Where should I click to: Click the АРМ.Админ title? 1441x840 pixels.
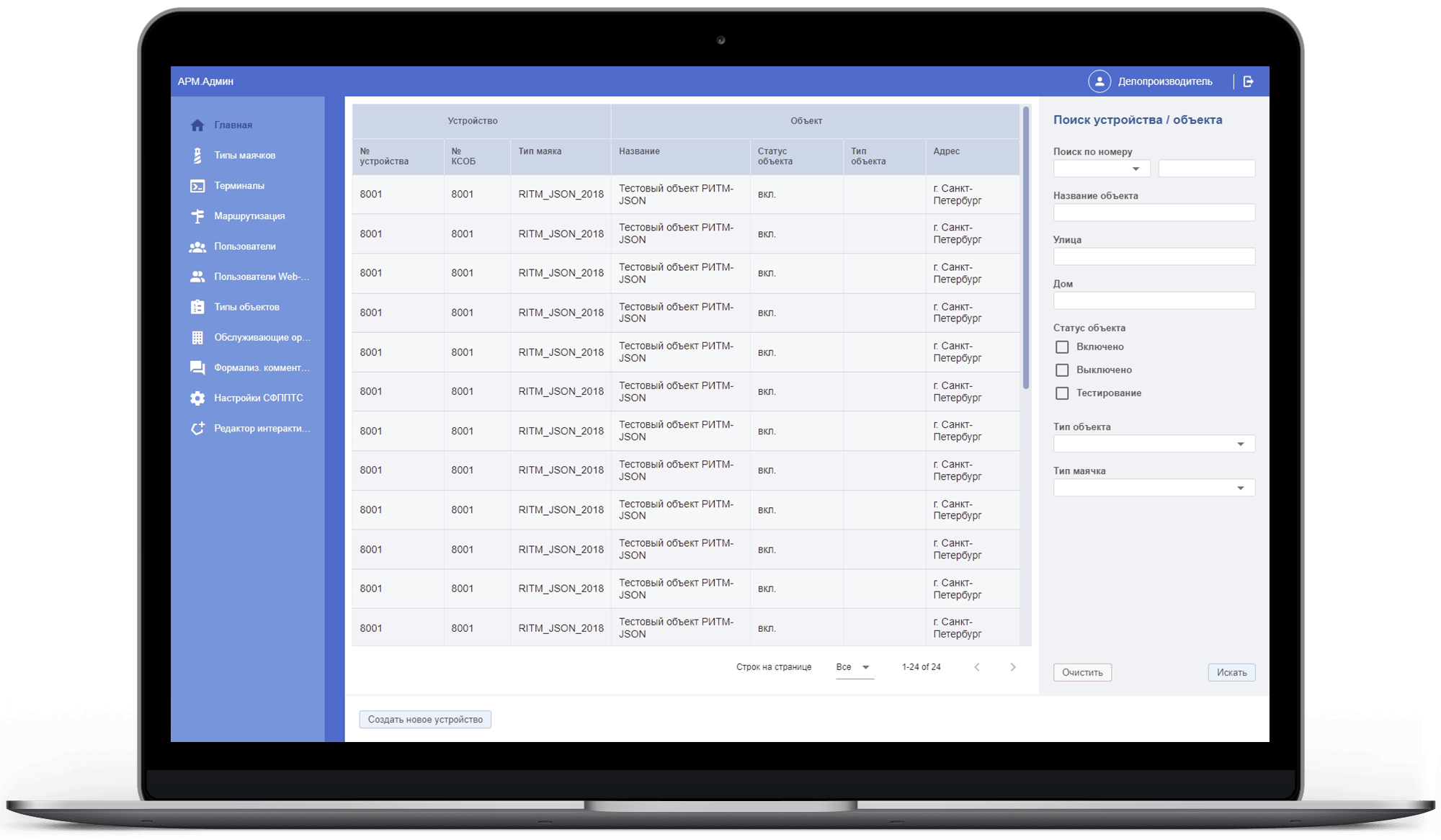(x=205, y=81)
